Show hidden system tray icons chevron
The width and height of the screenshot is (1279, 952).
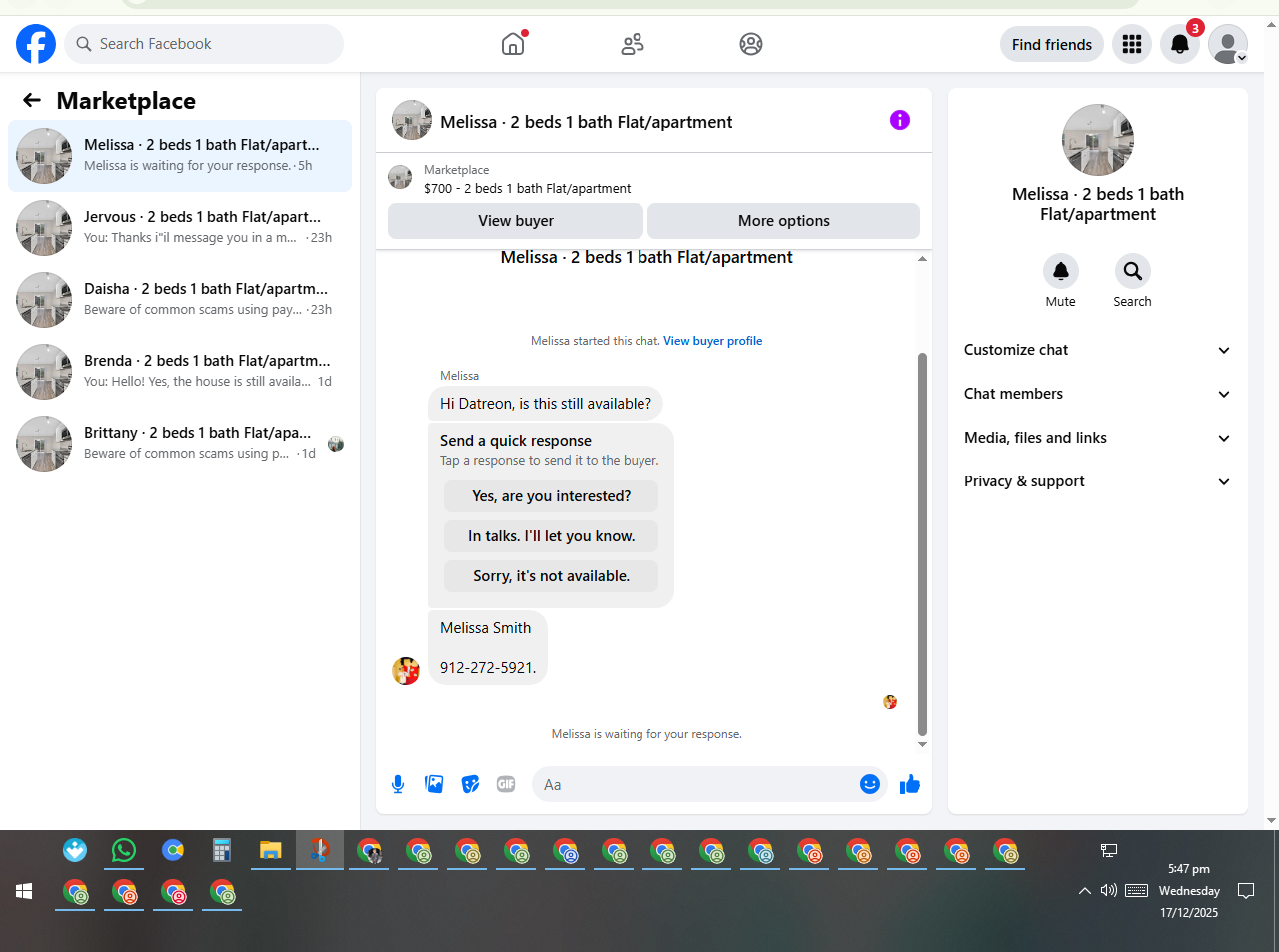click(1085, 890)
